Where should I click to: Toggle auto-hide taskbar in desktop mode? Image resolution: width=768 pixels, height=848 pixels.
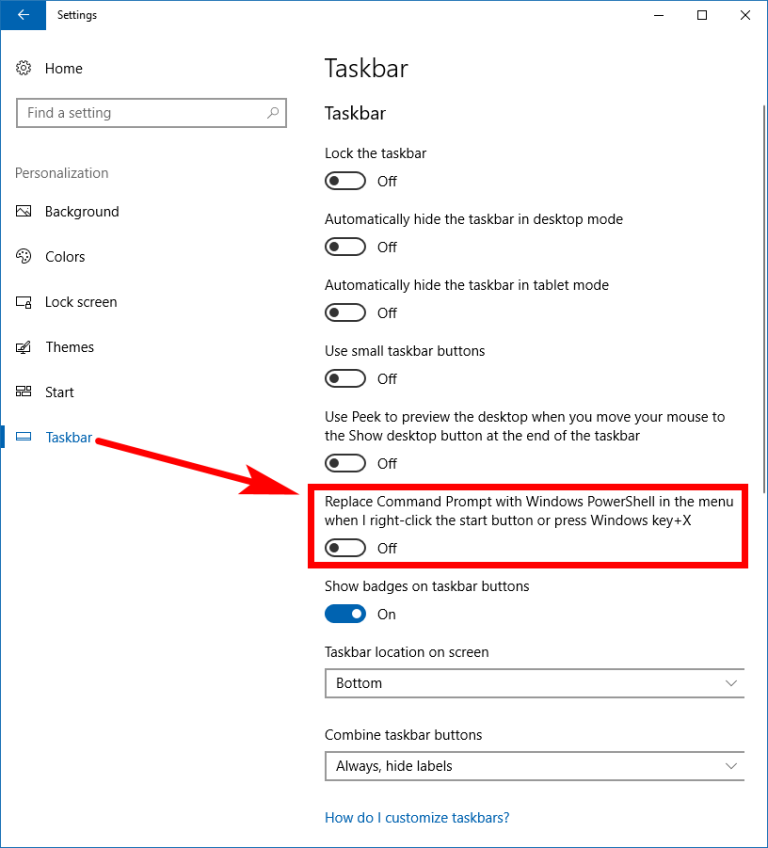(x=345, y=247)
